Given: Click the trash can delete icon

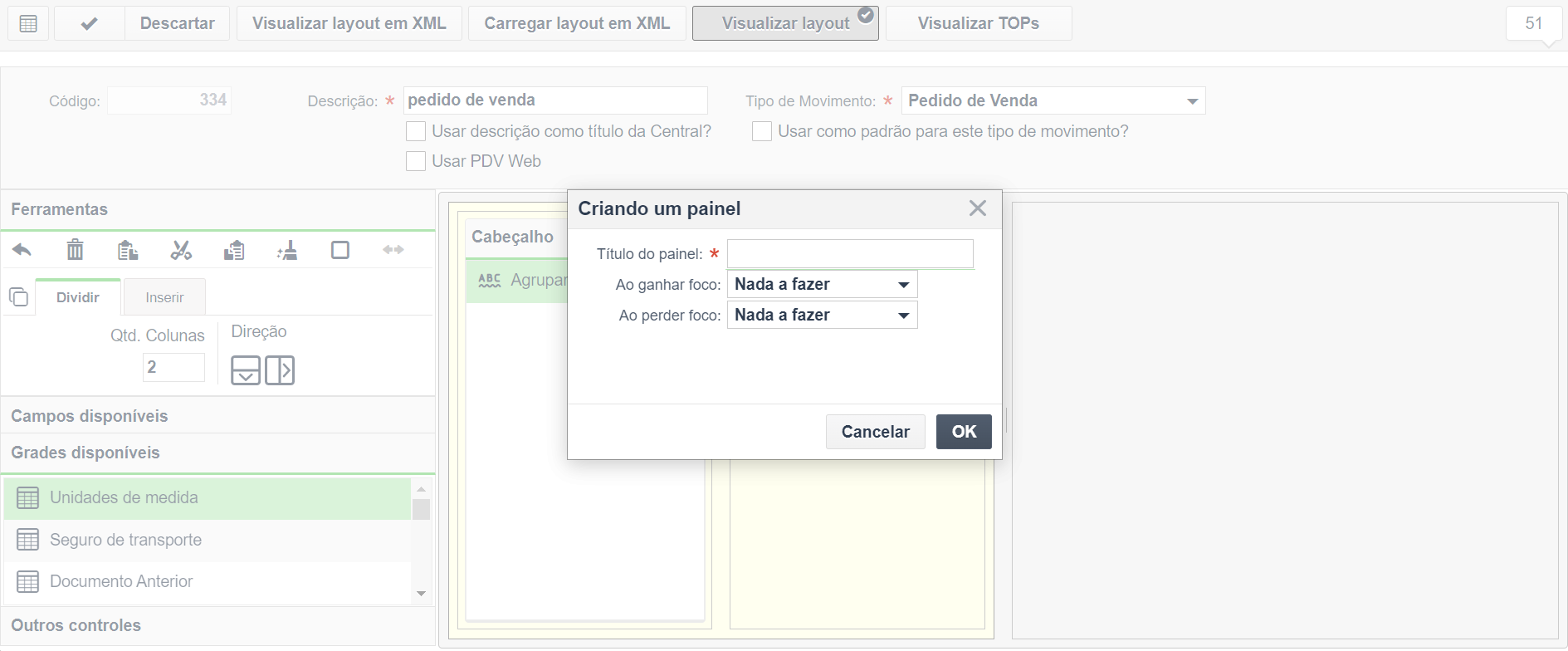Looking at the screenshot, I should coord(76,249).
